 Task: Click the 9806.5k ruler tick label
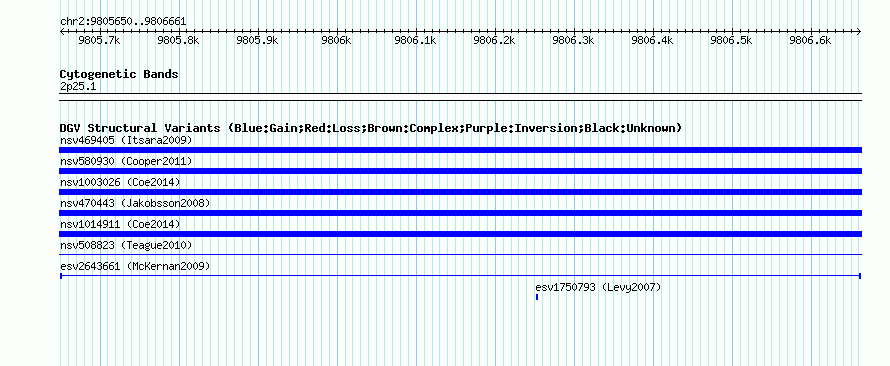click(731, 40)
